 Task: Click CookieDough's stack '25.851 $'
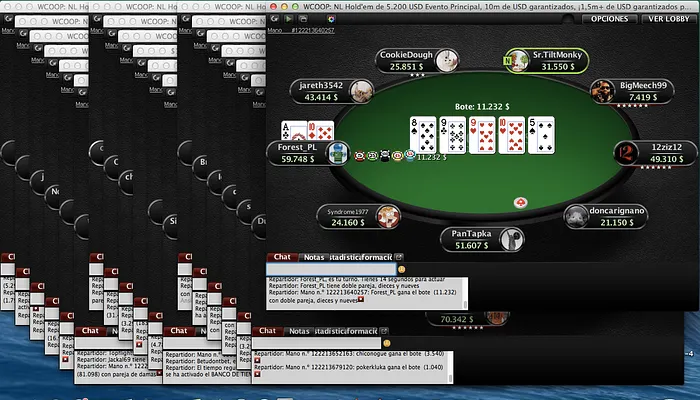(x=406, y=67)
